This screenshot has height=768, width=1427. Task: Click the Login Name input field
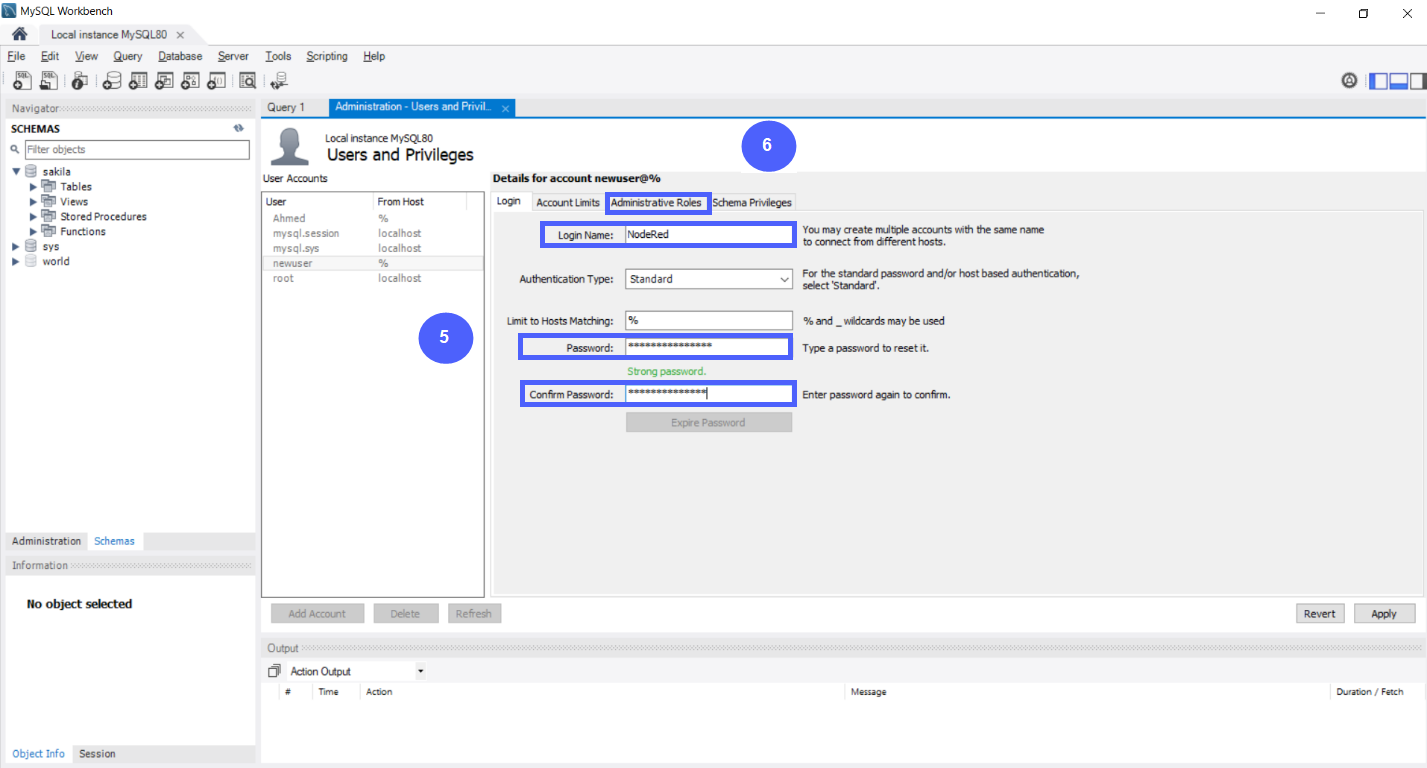pos(709,235)
